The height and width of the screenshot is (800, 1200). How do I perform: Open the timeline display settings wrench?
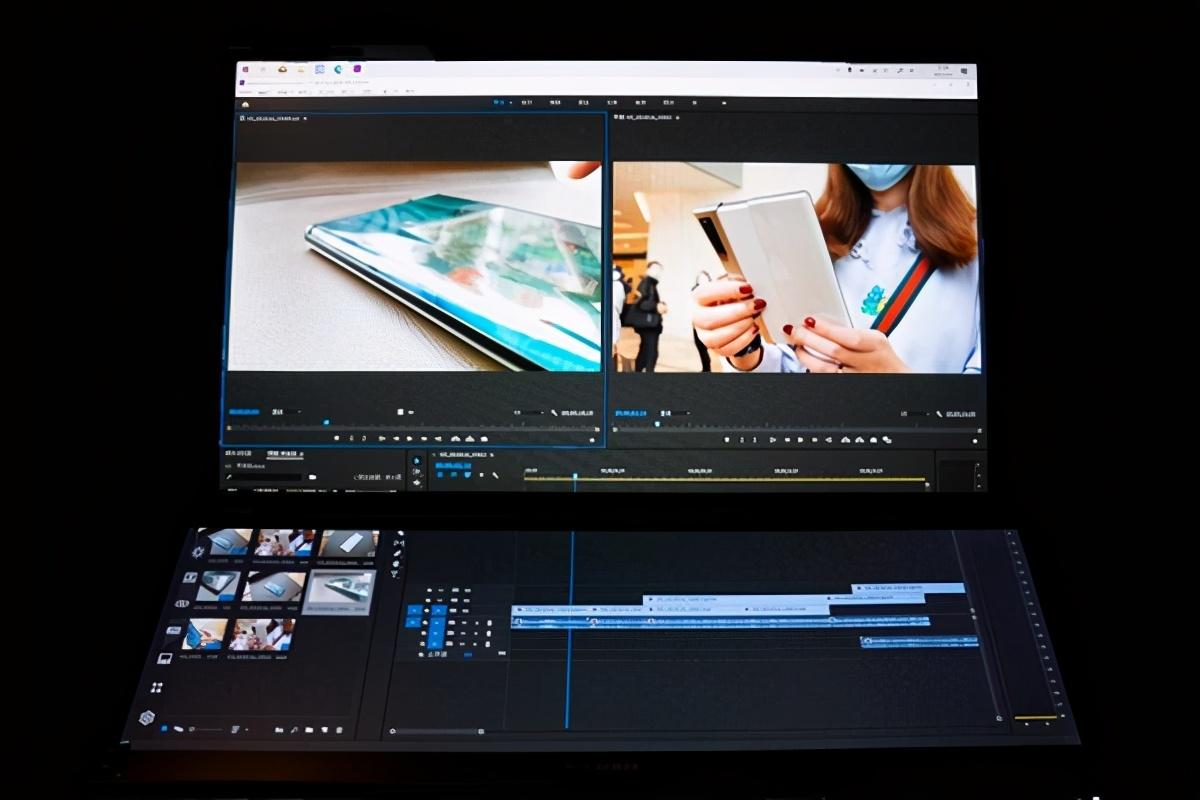(496, 474)
